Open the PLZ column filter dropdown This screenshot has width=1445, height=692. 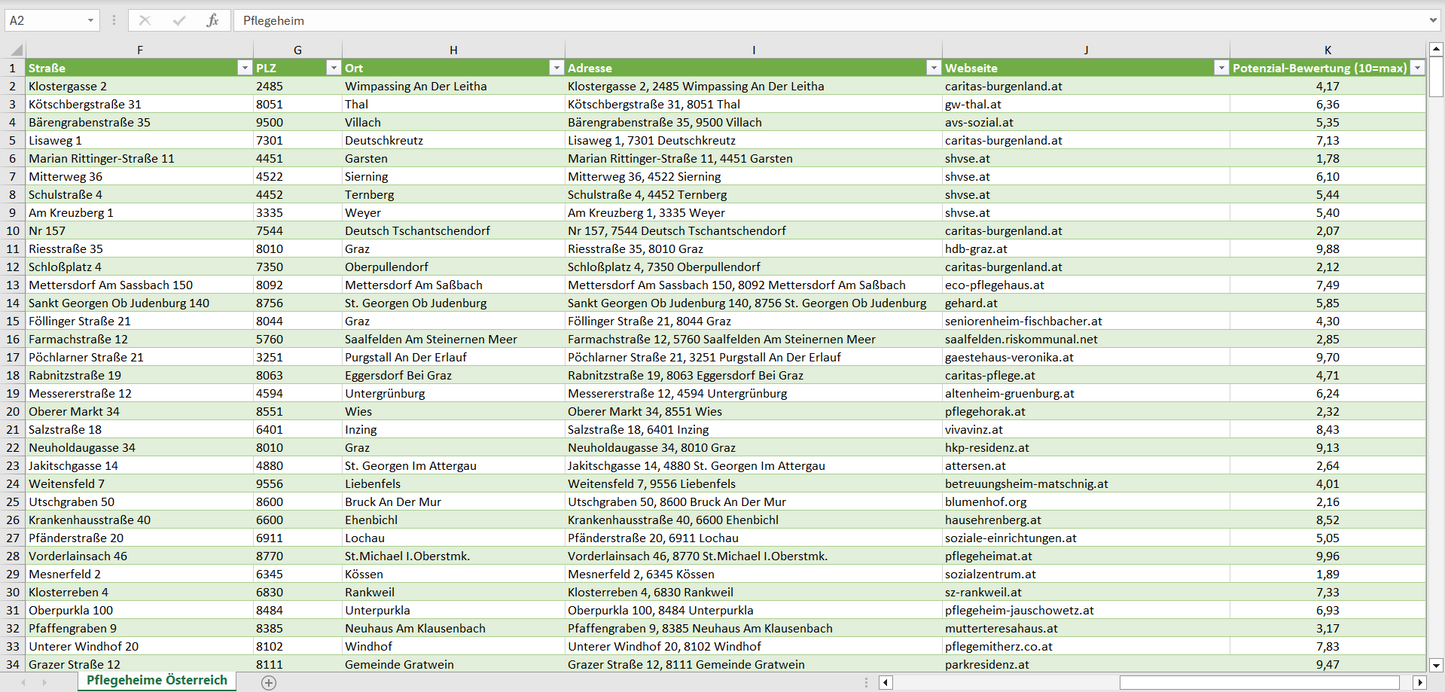click(333, 67)
